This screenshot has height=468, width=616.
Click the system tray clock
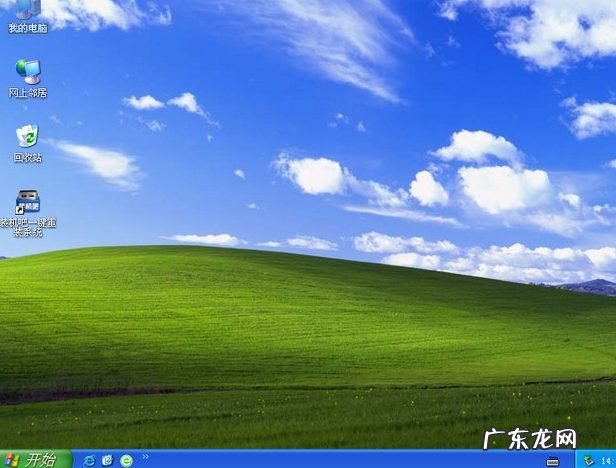click(607, 460)
